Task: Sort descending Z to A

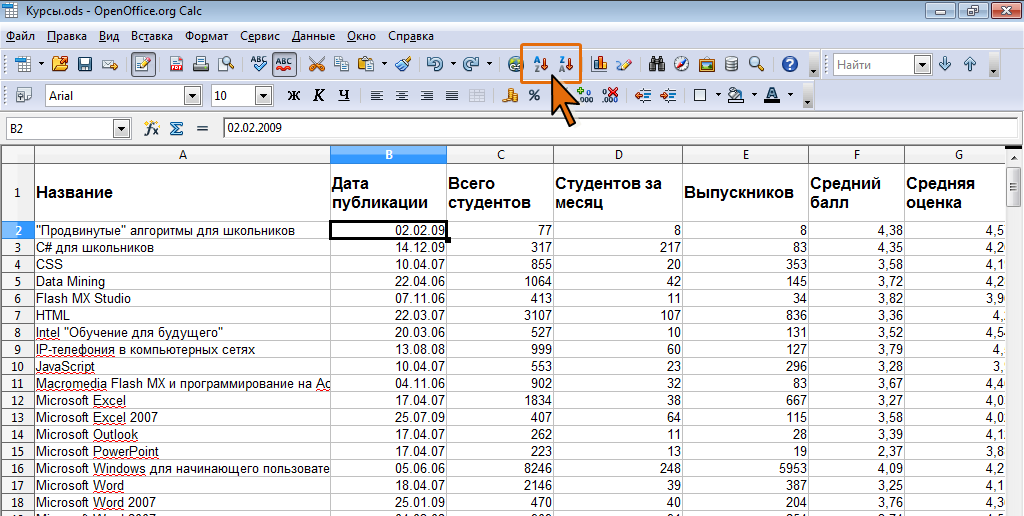Action: click(566, 64)
